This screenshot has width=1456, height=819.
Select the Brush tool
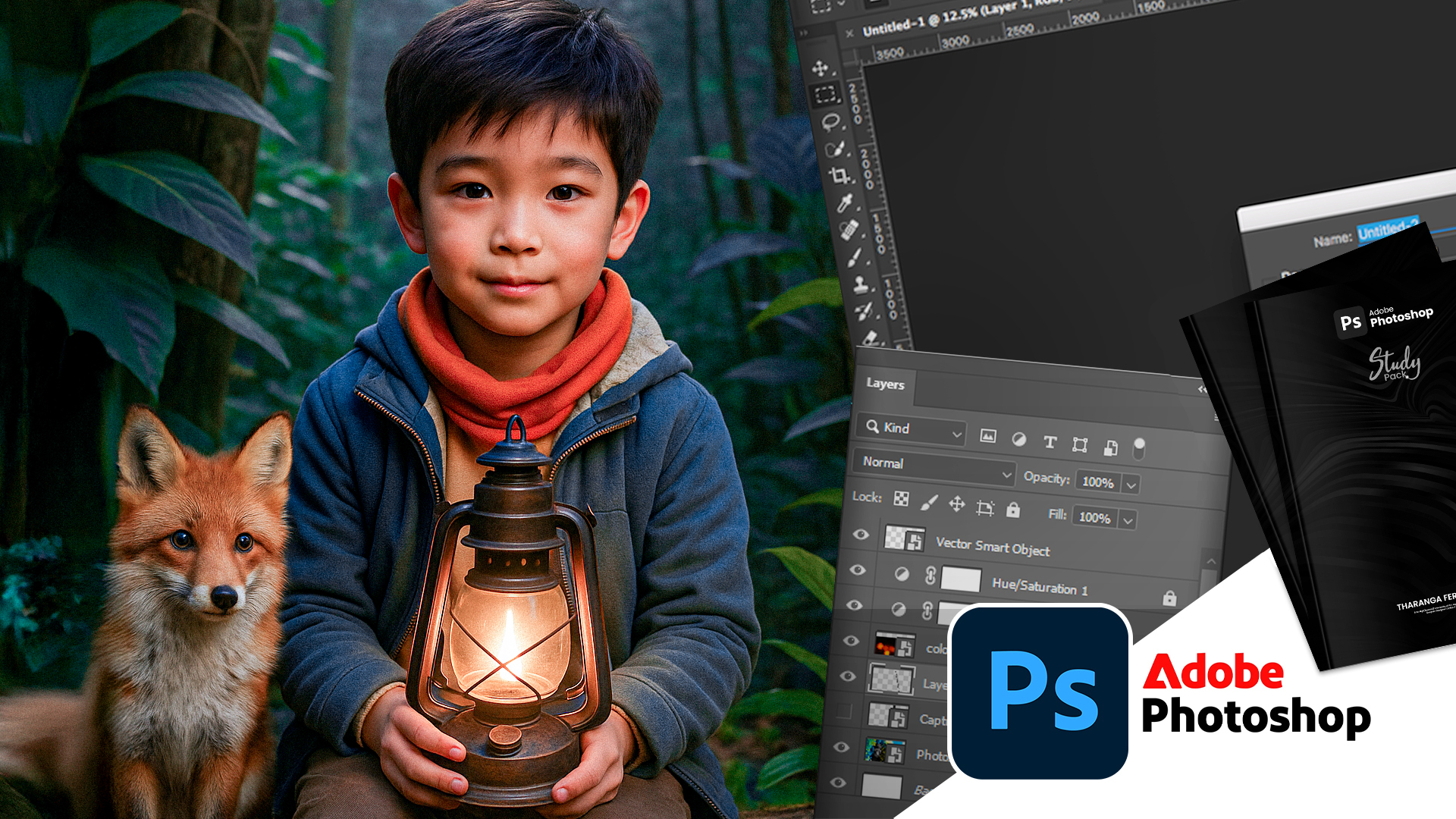tap(855, 257)
